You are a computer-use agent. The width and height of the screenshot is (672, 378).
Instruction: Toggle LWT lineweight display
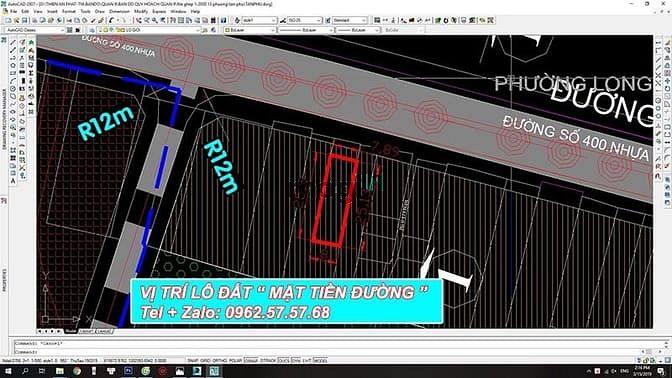[307, 360]
